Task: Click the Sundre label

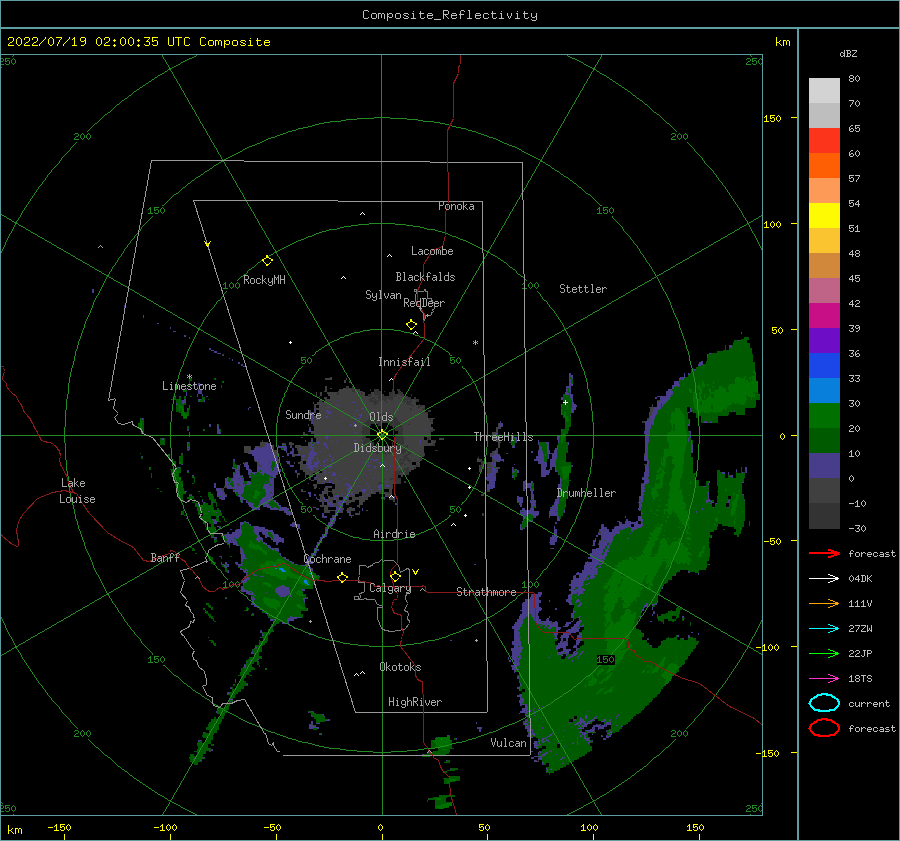Action: [303, 414]
